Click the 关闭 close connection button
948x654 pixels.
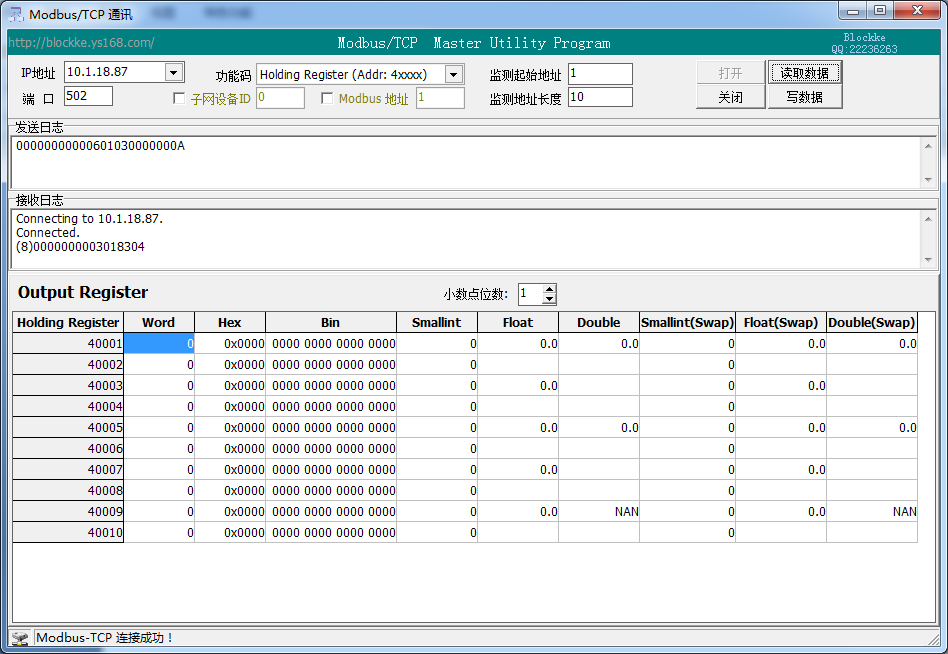730,97
